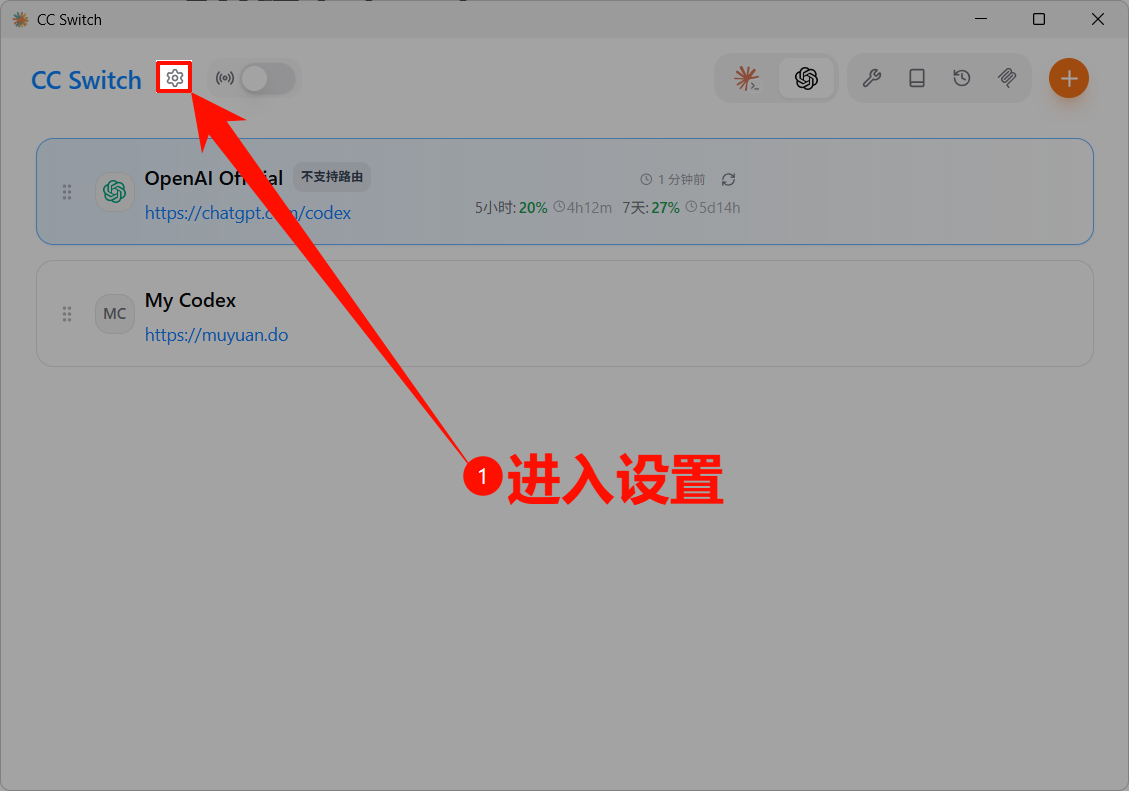Image resolution: width=1129 pixels, height=791 pixels.
Task: Select the My Codex provider name
Action: tap(190, 300)
